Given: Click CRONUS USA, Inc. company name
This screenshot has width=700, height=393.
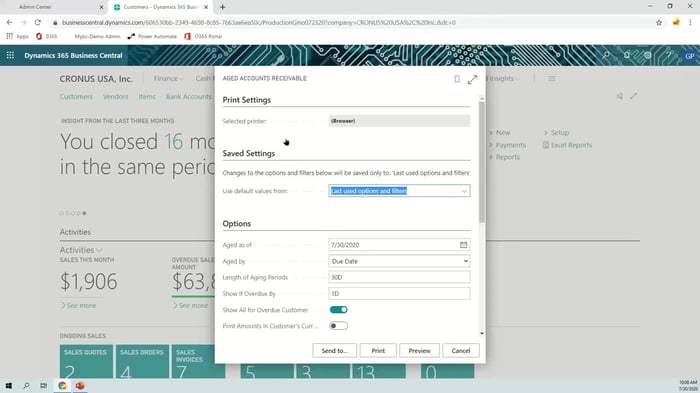Looking at the screenshot, I should (96, 79).
